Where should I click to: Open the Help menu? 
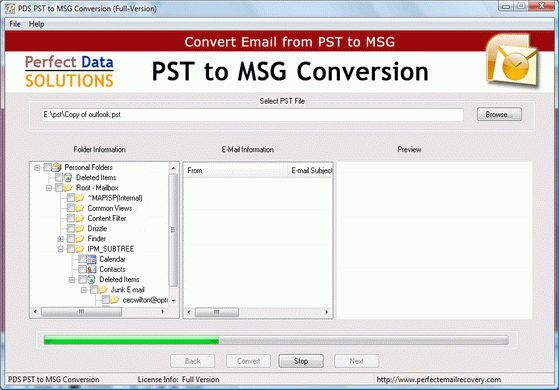pos(36,24)
